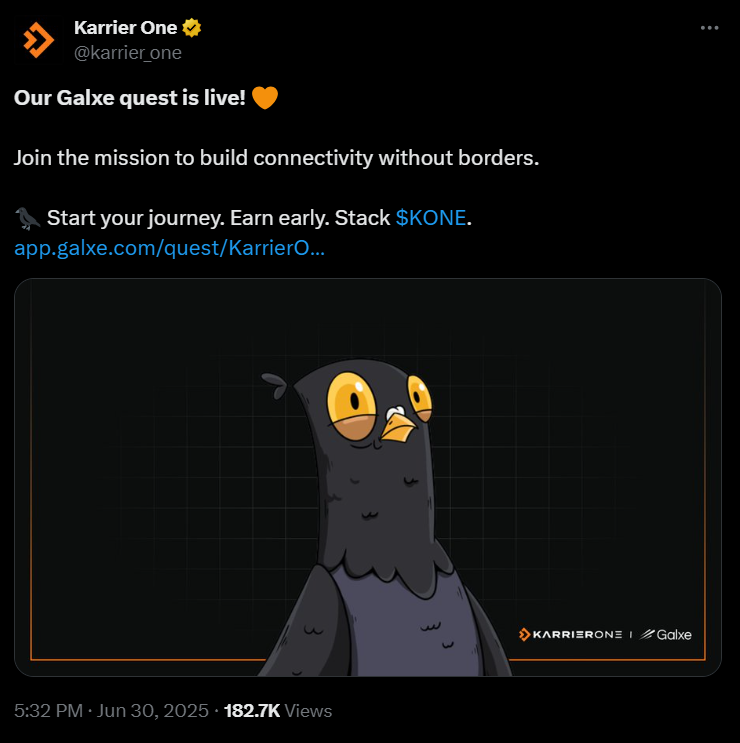Select the 'Our Galxe quest is live!' headline
This screenshot has height=743, width=740.
coord(130,98)
